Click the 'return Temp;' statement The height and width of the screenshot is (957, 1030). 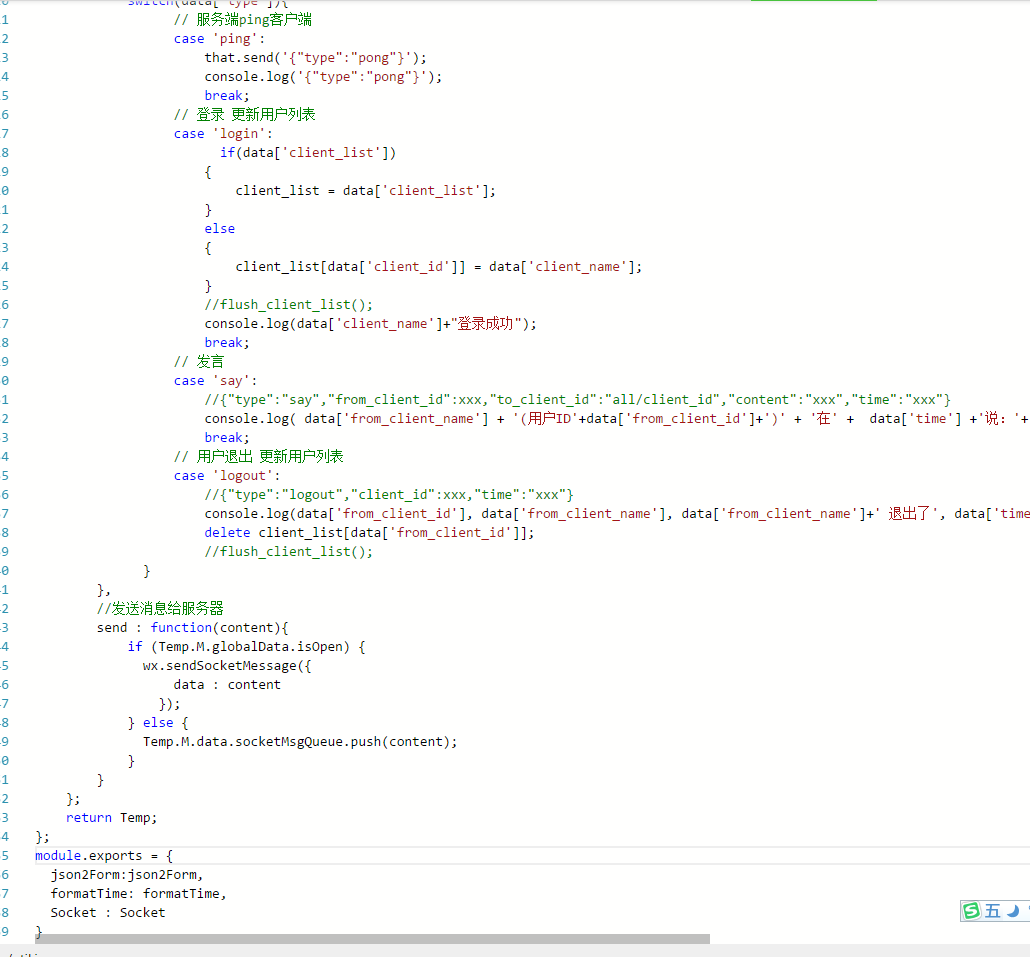(x=112, y=818)
